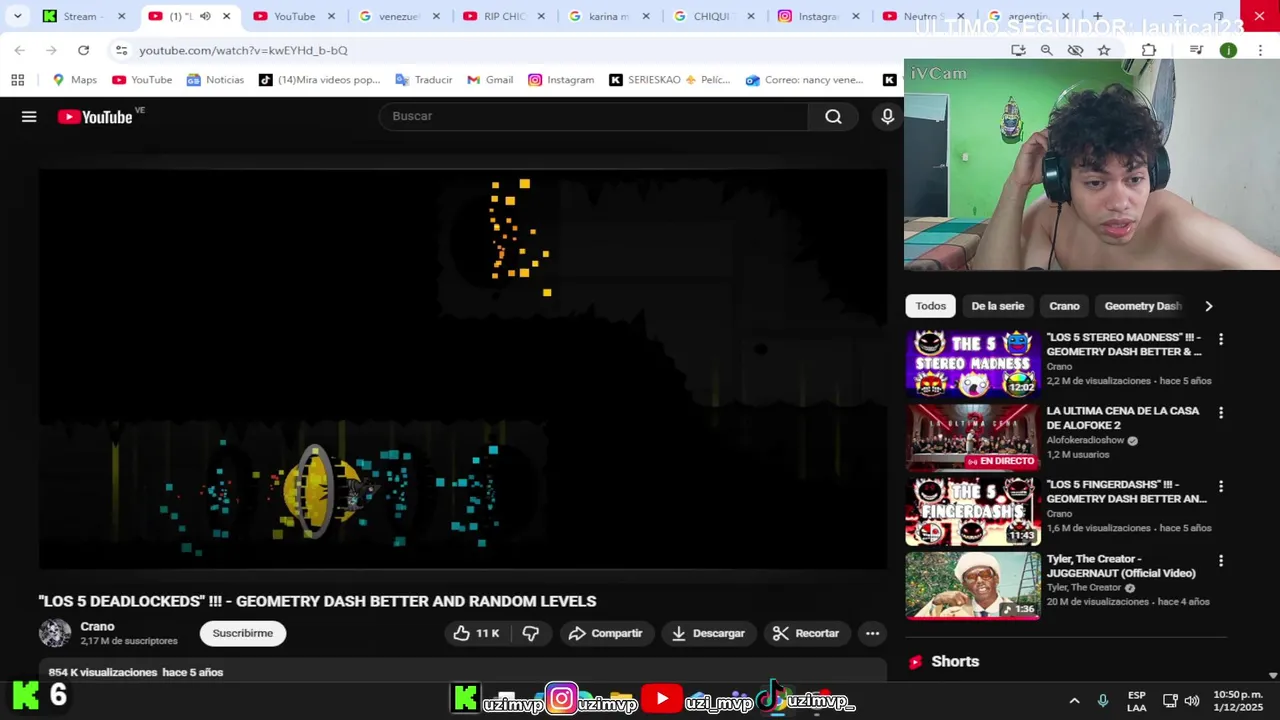This screenshot has width=1280, height=720.
Task: Click the Tyler JUGGERNAUT video thumbnail
Action: (x=973, y=586)
